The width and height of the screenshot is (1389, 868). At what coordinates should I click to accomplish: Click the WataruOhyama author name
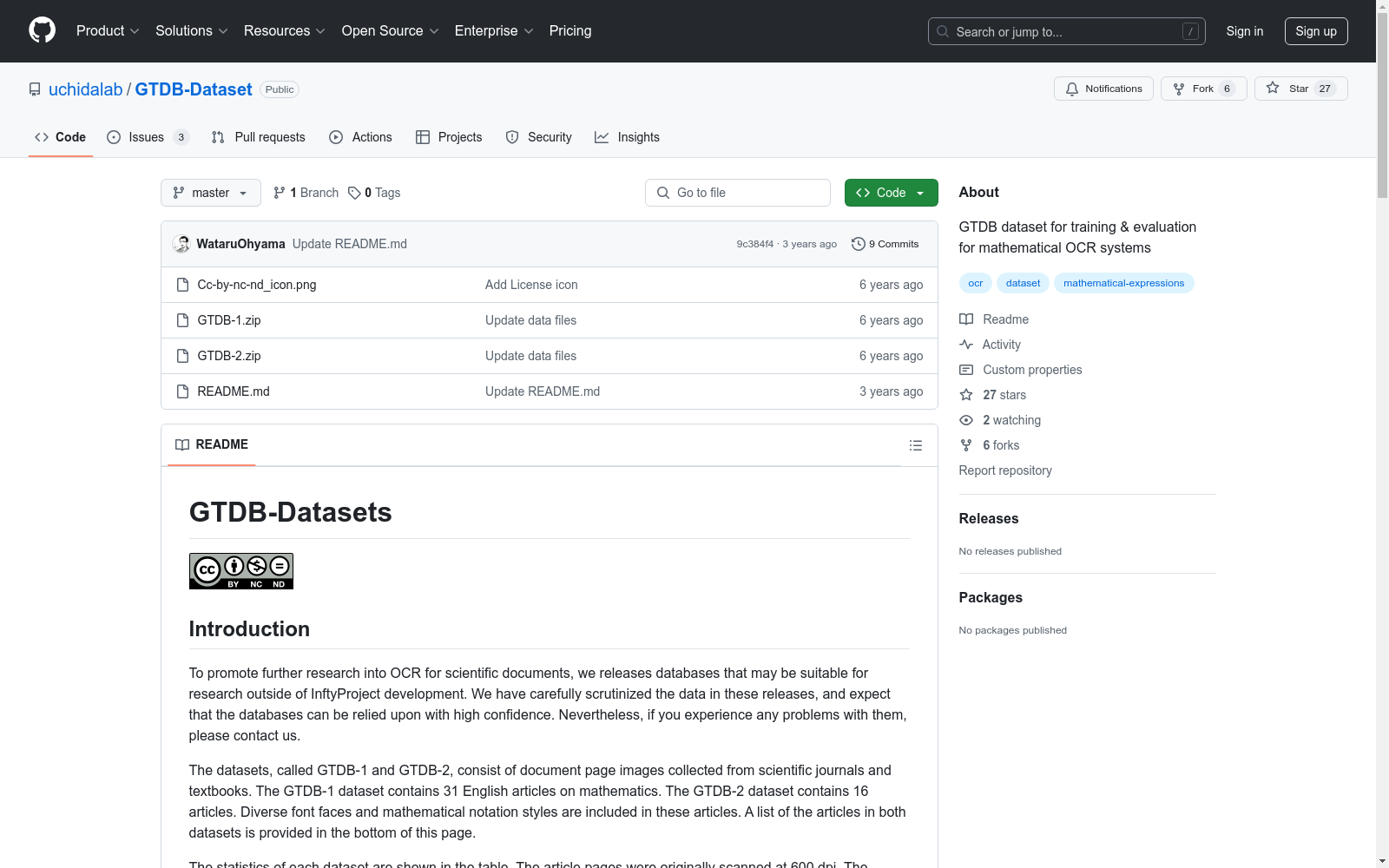[240, 244]
